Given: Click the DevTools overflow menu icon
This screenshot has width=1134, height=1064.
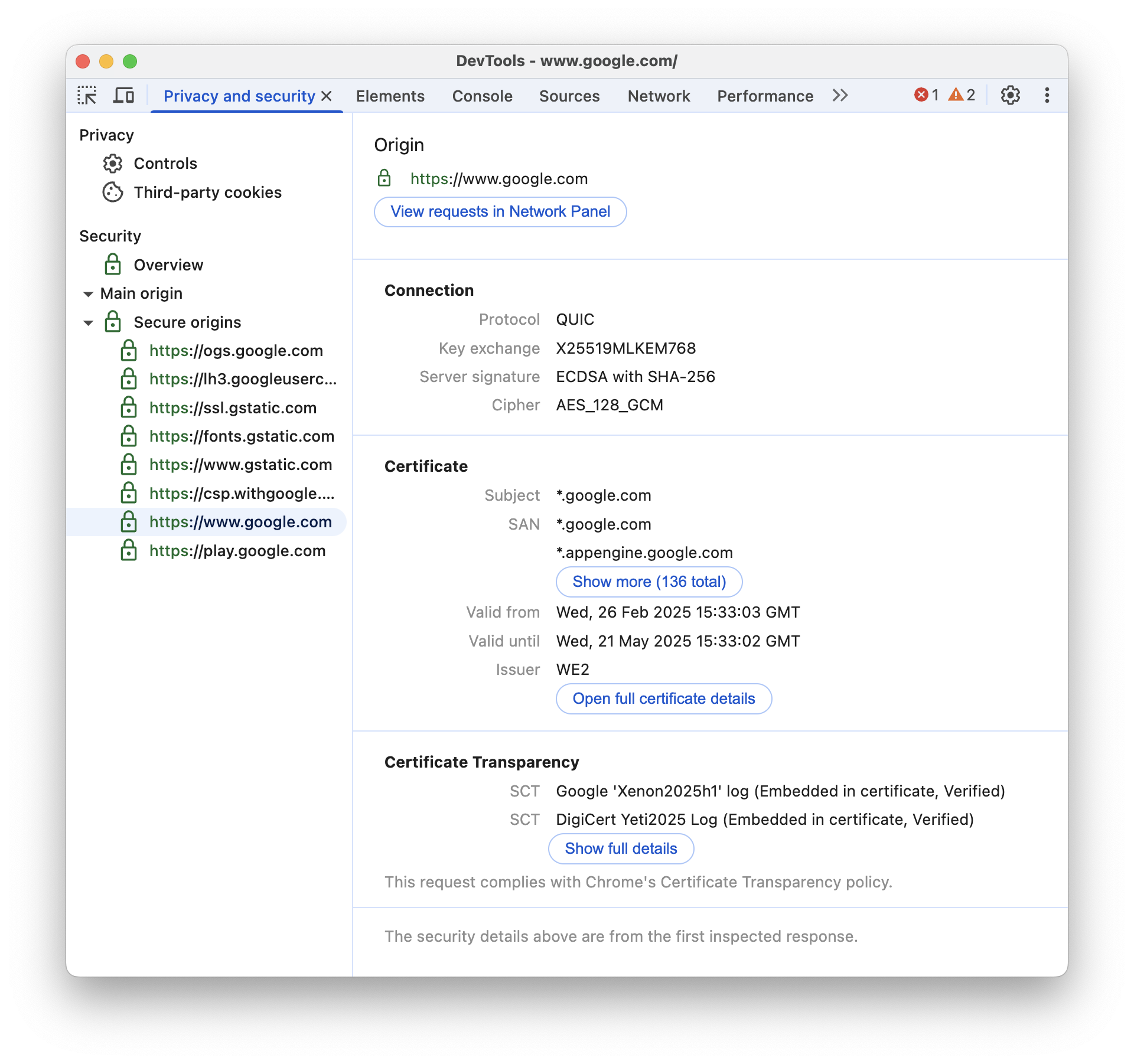Looking at the screenshot, I should [1047, 95].
